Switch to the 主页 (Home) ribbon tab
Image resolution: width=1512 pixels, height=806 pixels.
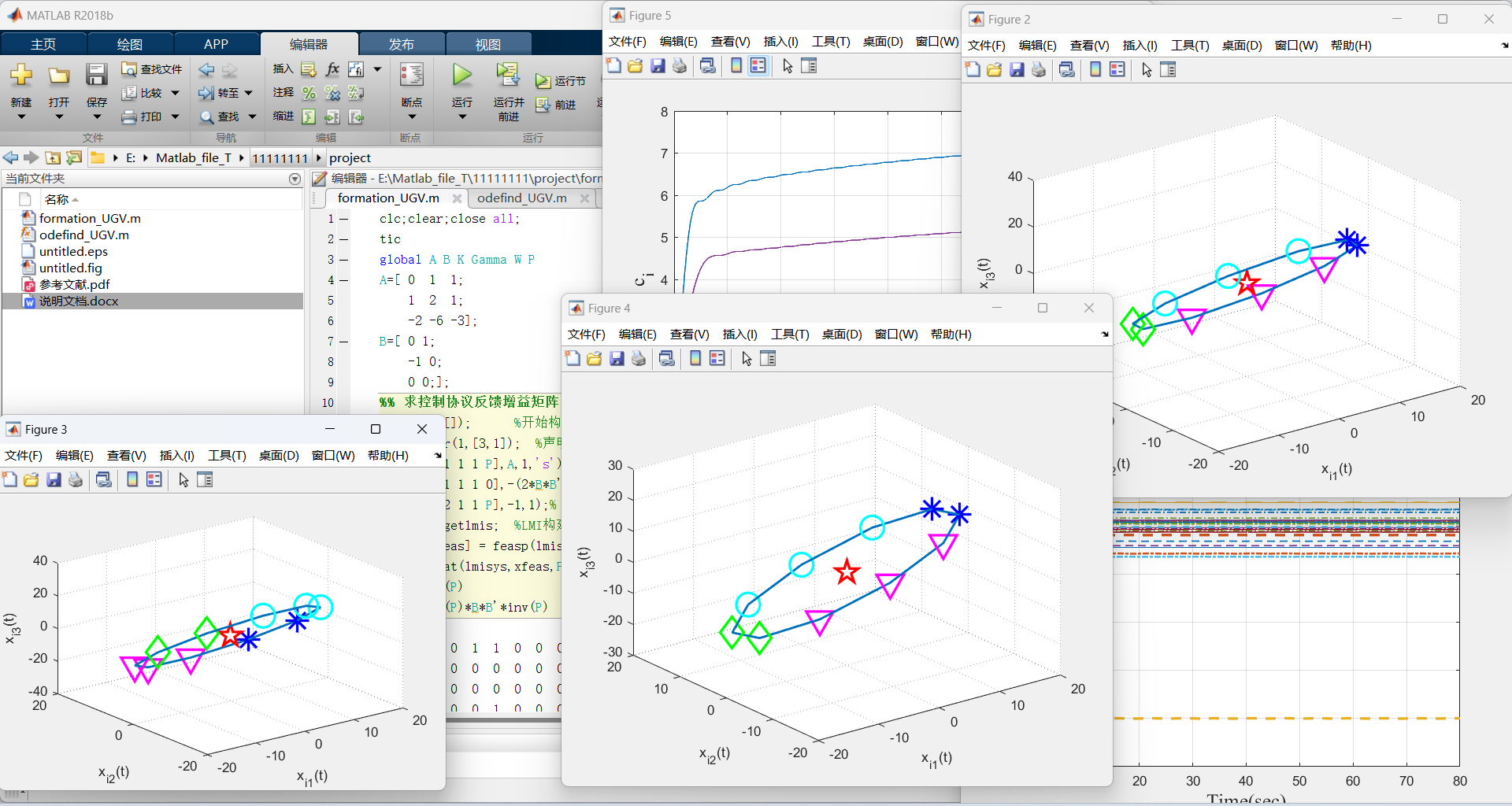tap(43, 44)
